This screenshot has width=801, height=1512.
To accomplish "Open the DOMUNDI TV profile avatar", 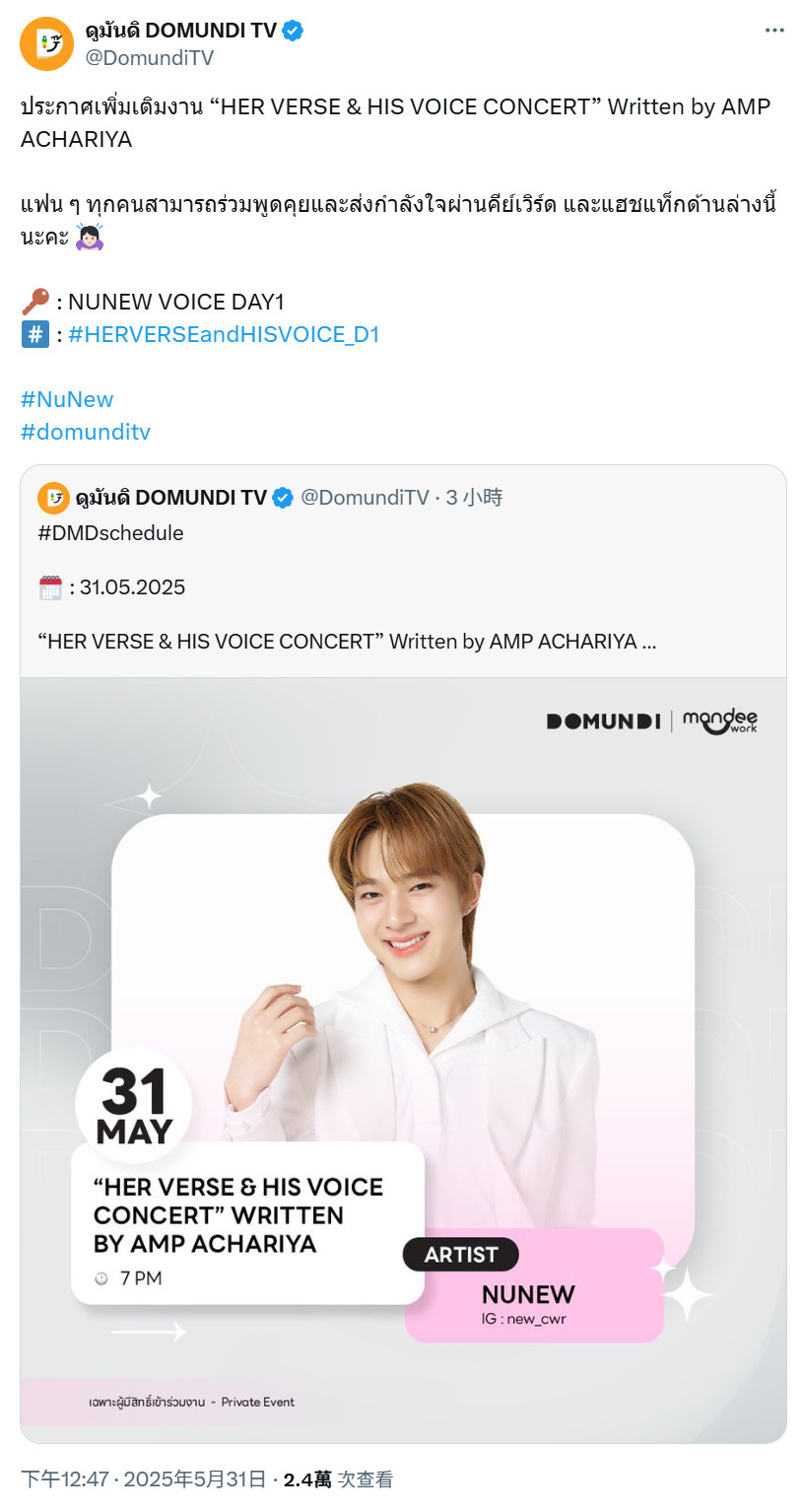I will (47, 43).
